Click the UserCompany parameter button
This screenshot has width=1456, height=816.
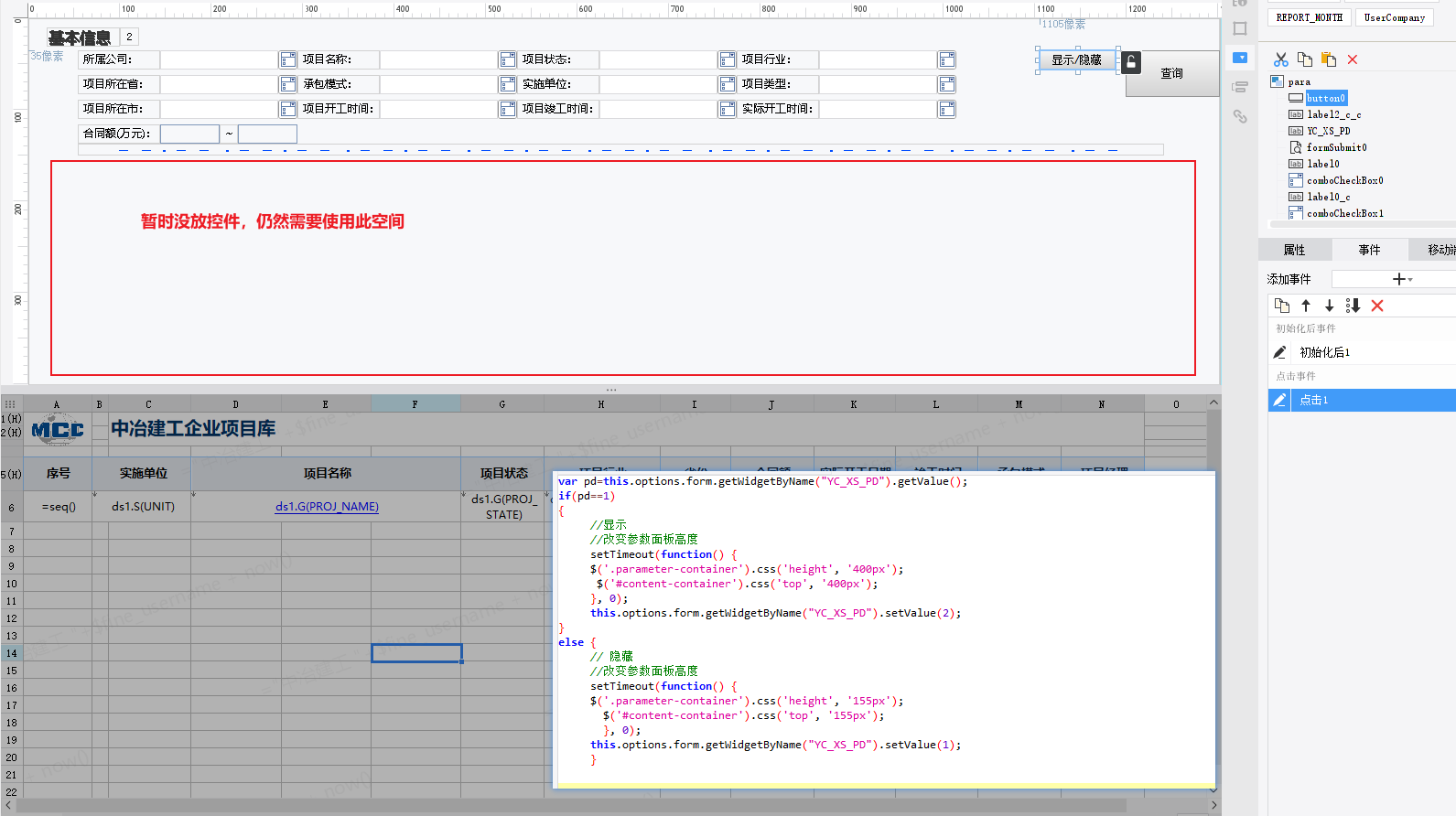click(1394, 17)
